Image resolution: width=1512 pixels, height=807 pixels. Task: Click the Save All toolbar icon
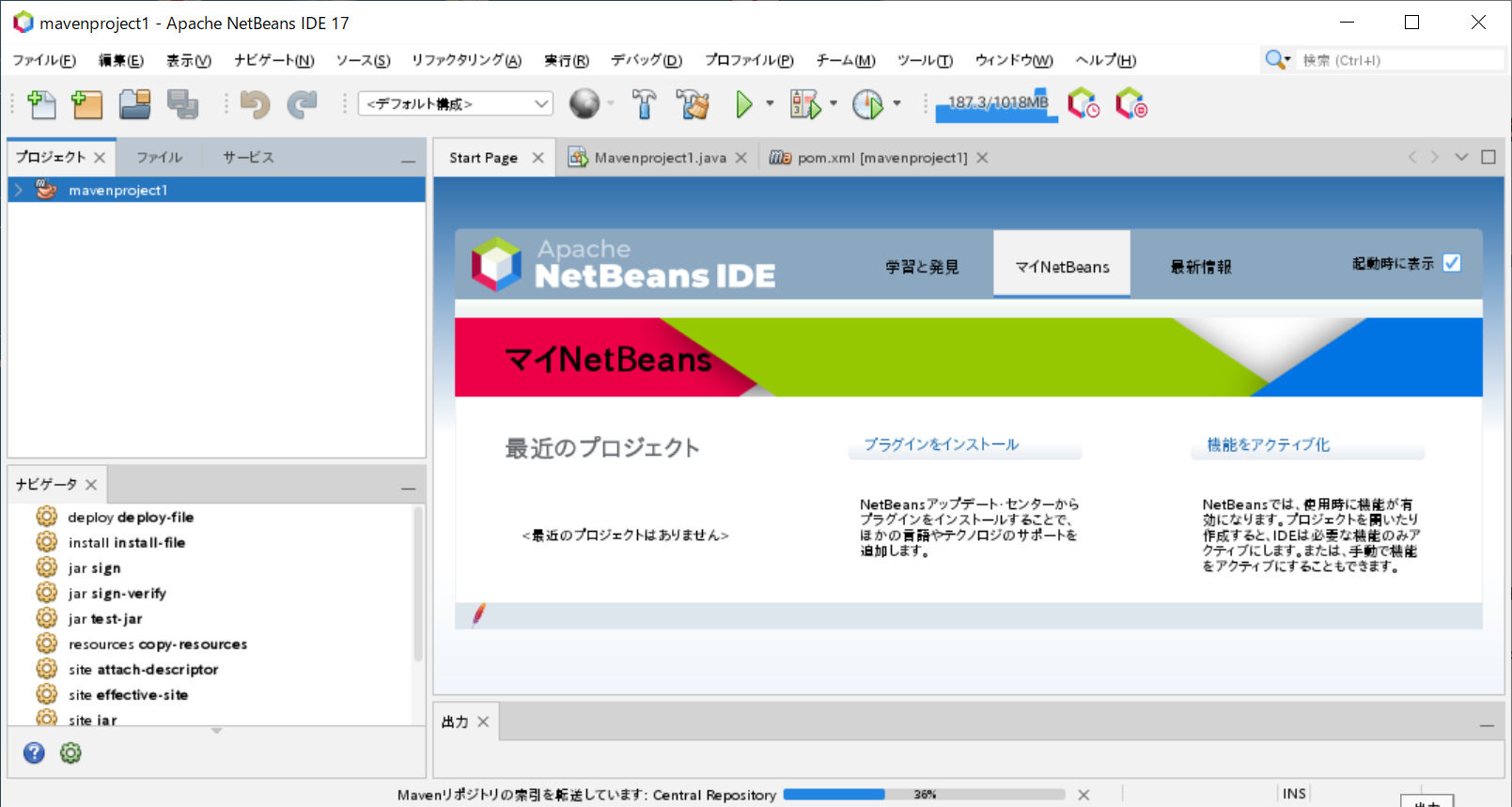tap(182, 104)
